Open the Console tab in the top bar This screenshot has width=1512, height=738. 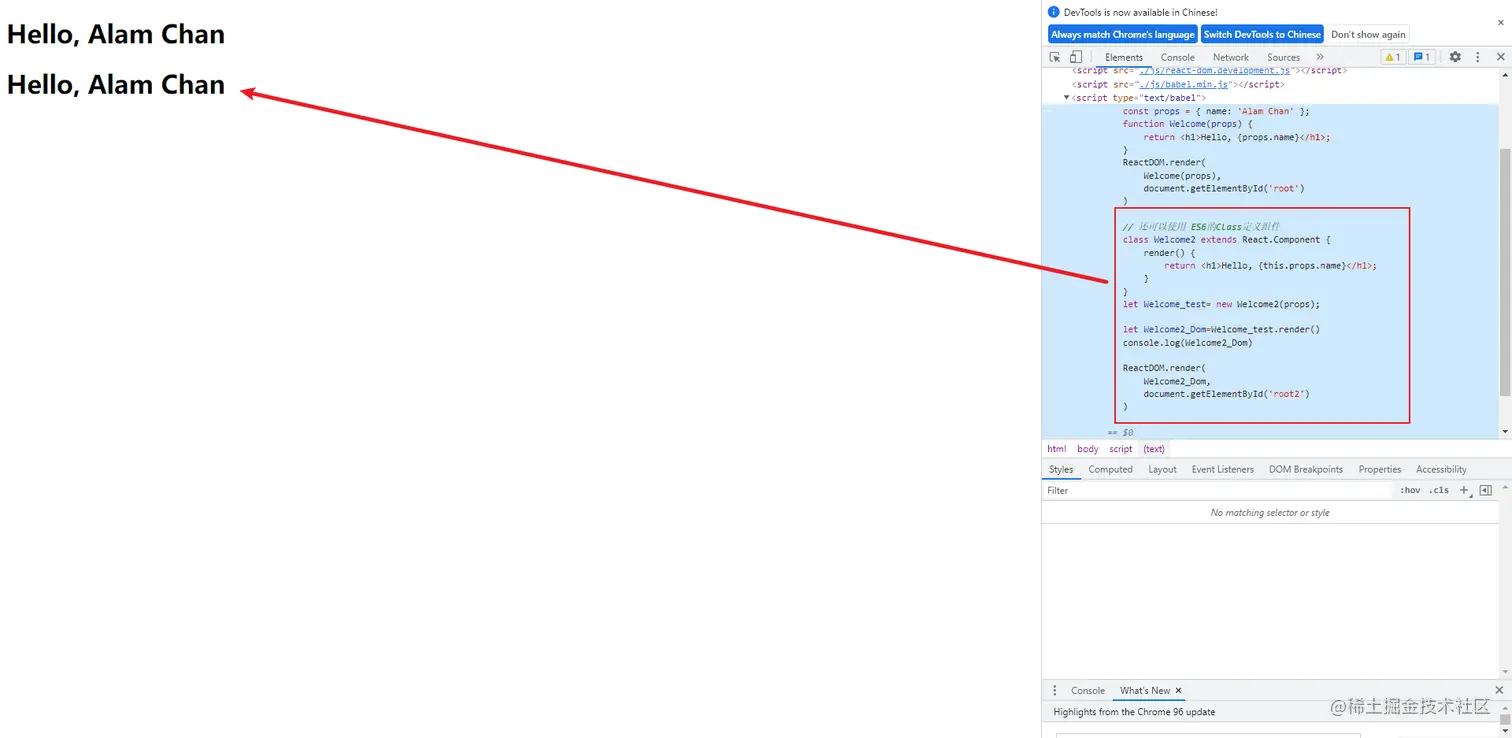1178,57
